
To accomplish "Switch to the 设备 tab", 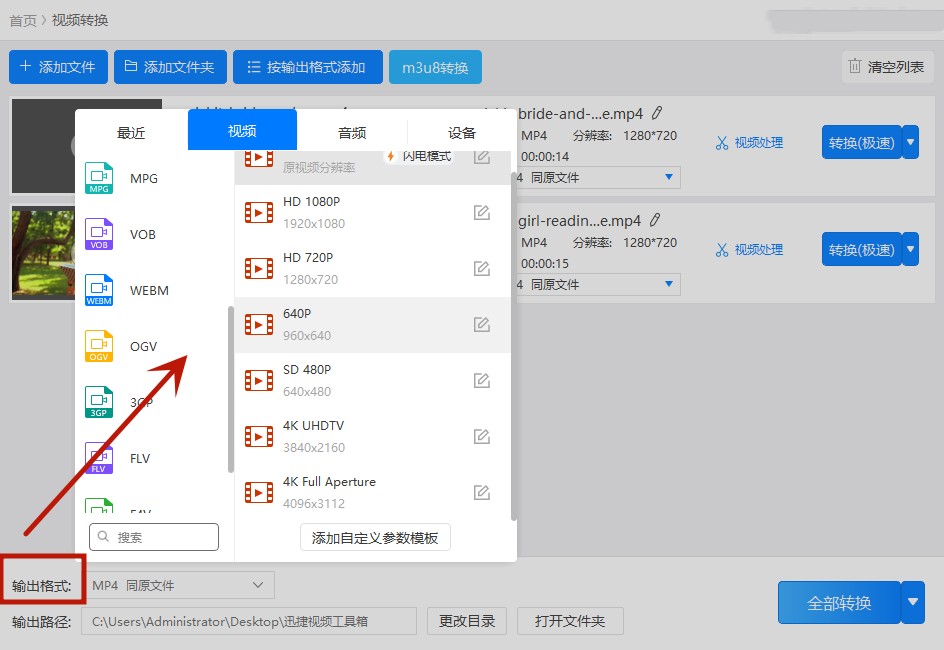I will (x=461, y=130).
